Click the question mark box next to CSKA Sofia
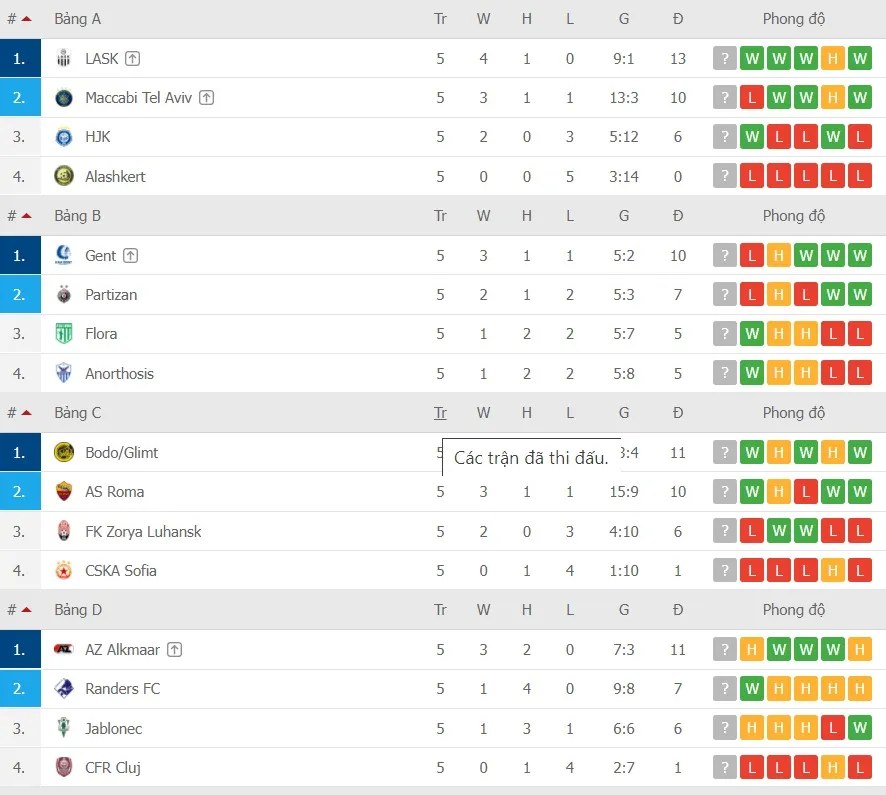Viewport: 886px width, 795px height. (x=724, y=570)
